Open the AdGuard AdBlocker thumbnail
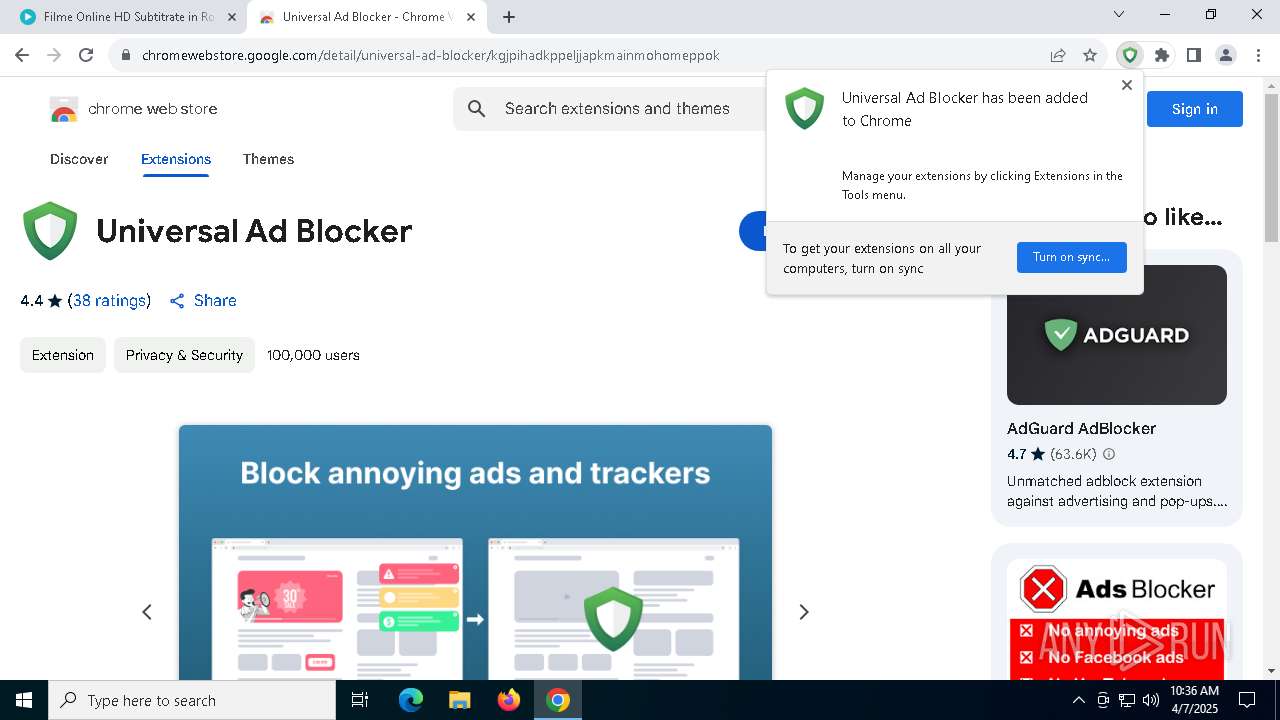 click(x=1117, y=335)
